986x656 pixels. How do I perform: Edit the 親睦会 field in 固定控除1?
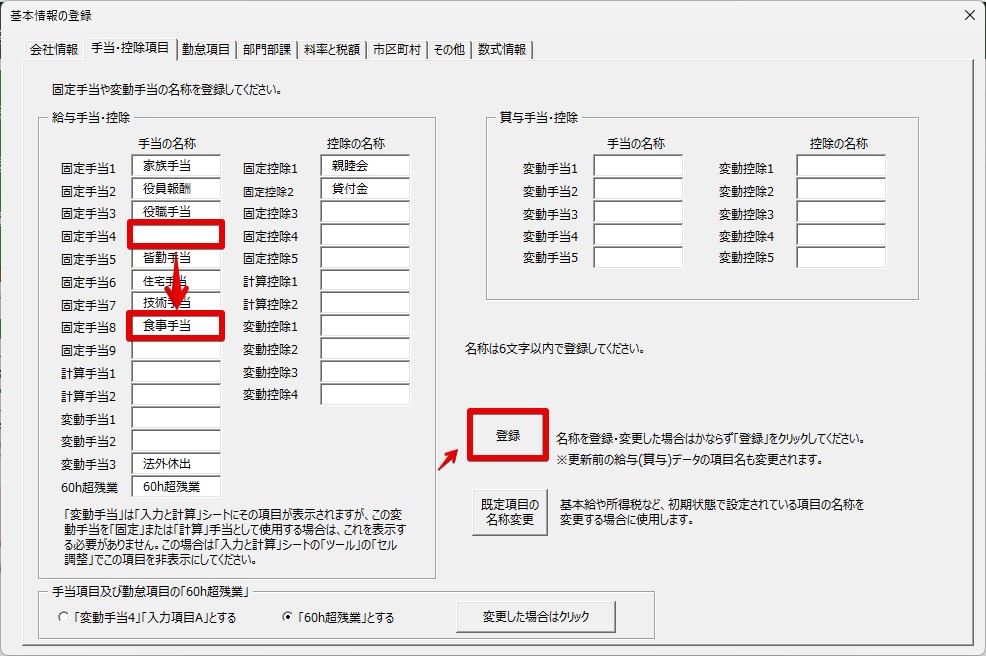click(x=365, y=166)
